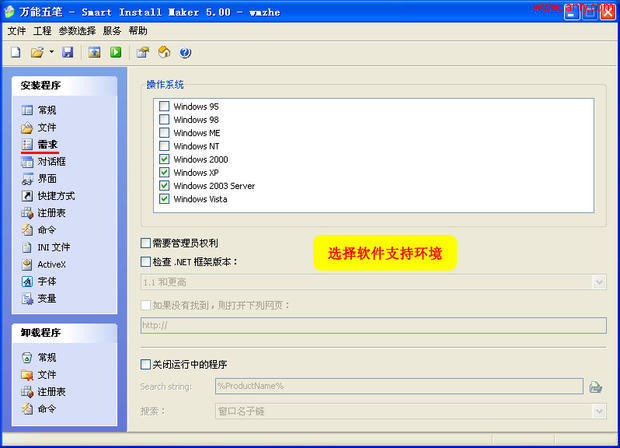Open the 帮助 menu
Viewport: 620px width, 448px height.
click(138, 31)
